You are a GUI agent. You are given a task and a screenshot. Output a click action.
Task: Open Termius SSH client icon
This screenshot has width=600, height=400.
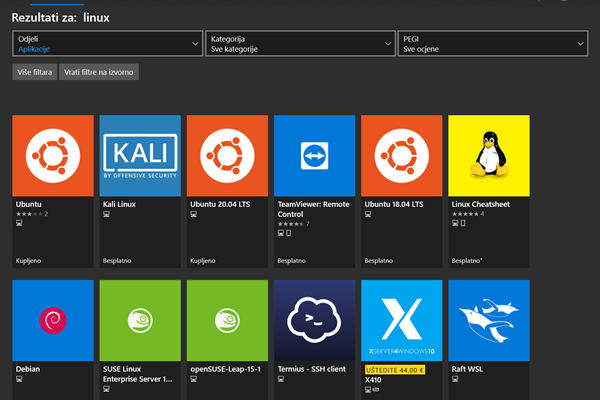tap(315, 320)
